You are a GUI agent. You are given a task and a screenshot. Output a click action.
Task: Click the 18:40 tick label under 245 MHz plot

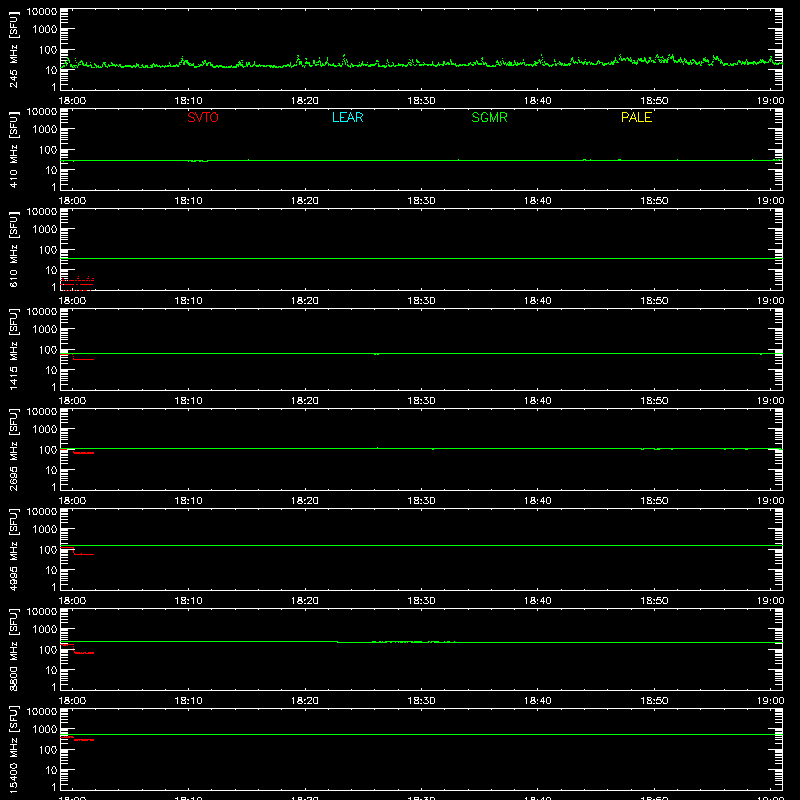point(538,101)
